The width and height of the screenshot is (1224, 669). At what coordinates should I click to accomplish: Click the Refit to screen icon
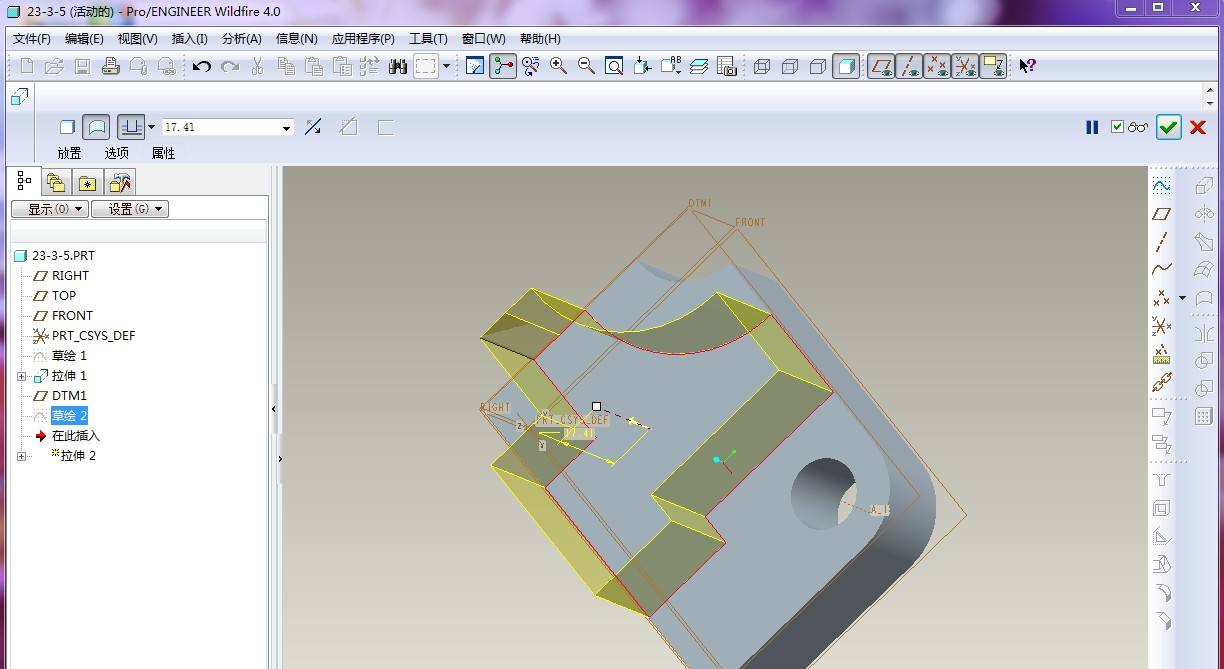click(615, 66)
